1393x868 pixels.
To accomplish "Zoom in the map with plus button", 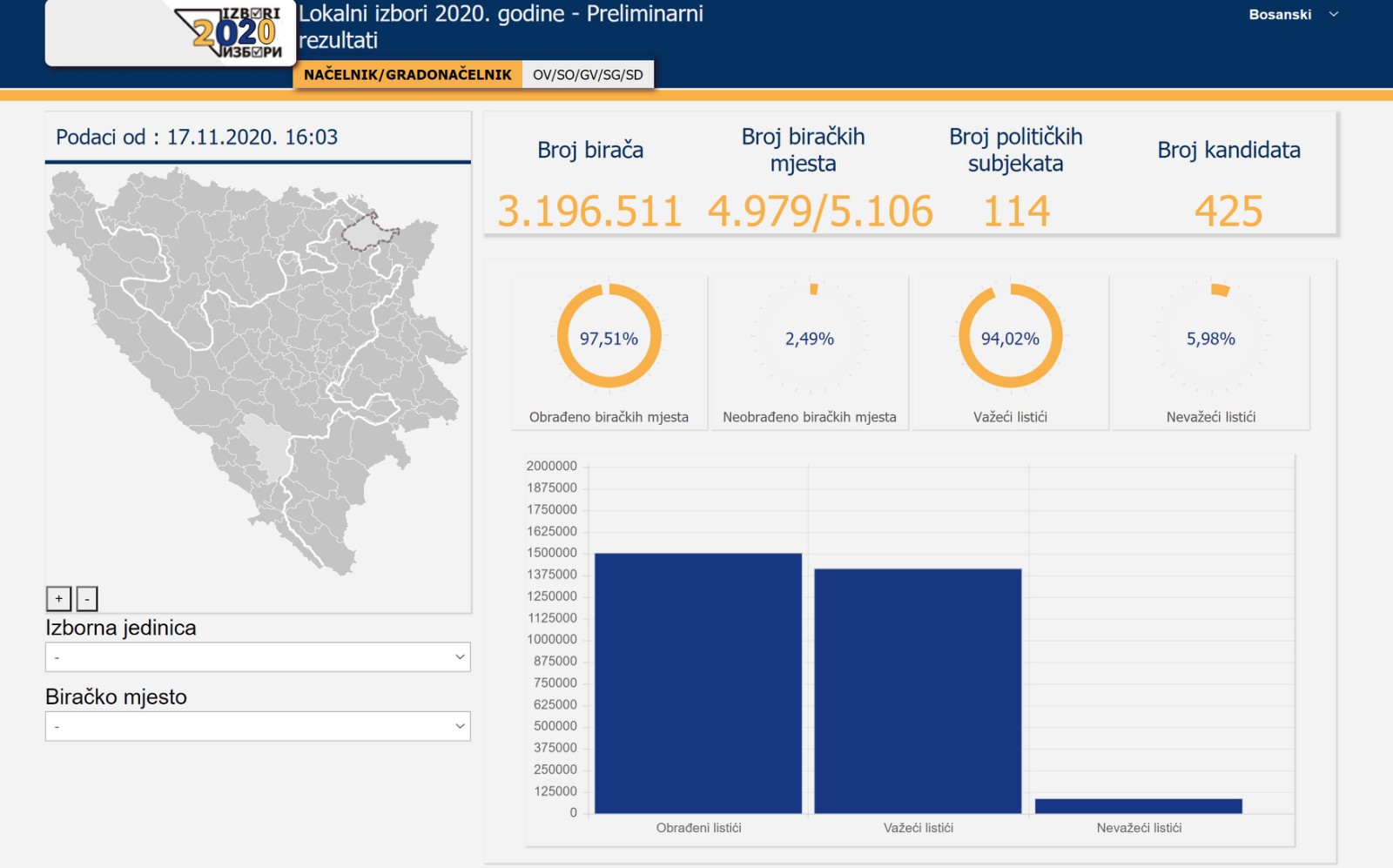I will [x=58, y=599].
